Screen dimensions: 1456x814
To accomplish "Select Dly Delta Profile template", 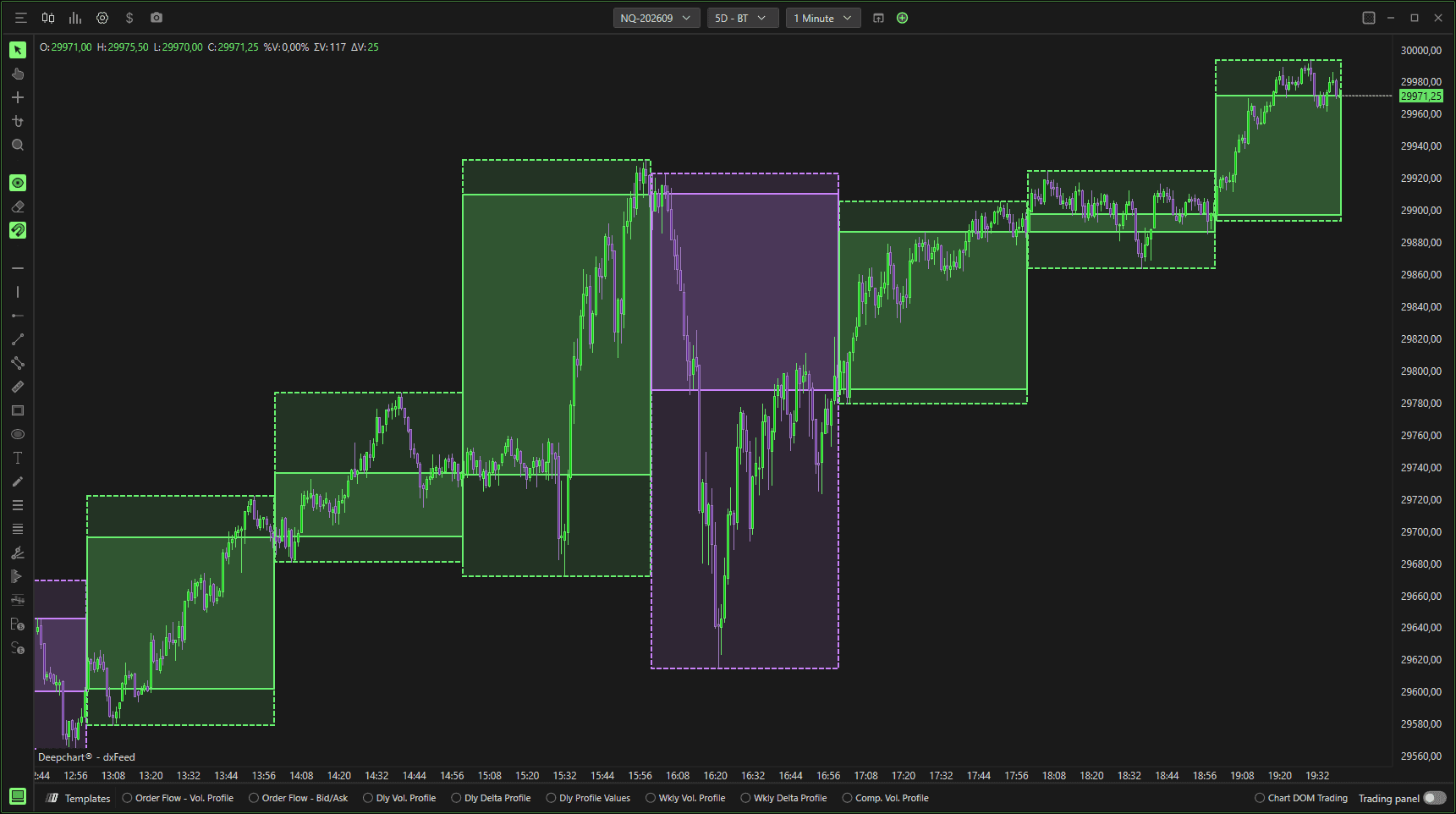I will (492, 798).
